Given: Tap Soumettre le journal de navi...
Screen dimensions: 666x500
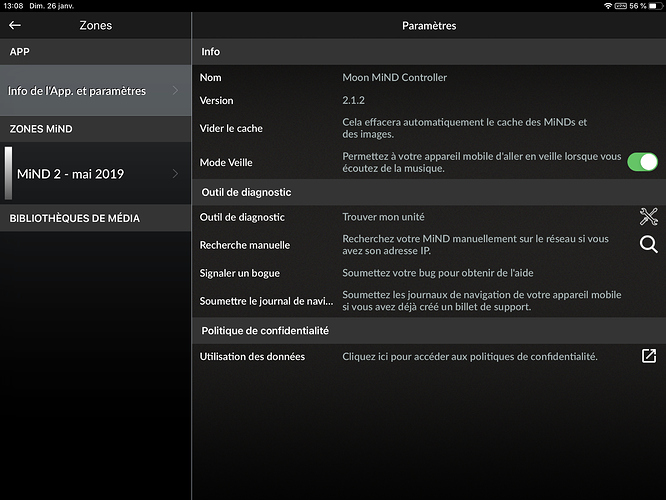Looking at the screenshot, I should (x=266, y=301).
